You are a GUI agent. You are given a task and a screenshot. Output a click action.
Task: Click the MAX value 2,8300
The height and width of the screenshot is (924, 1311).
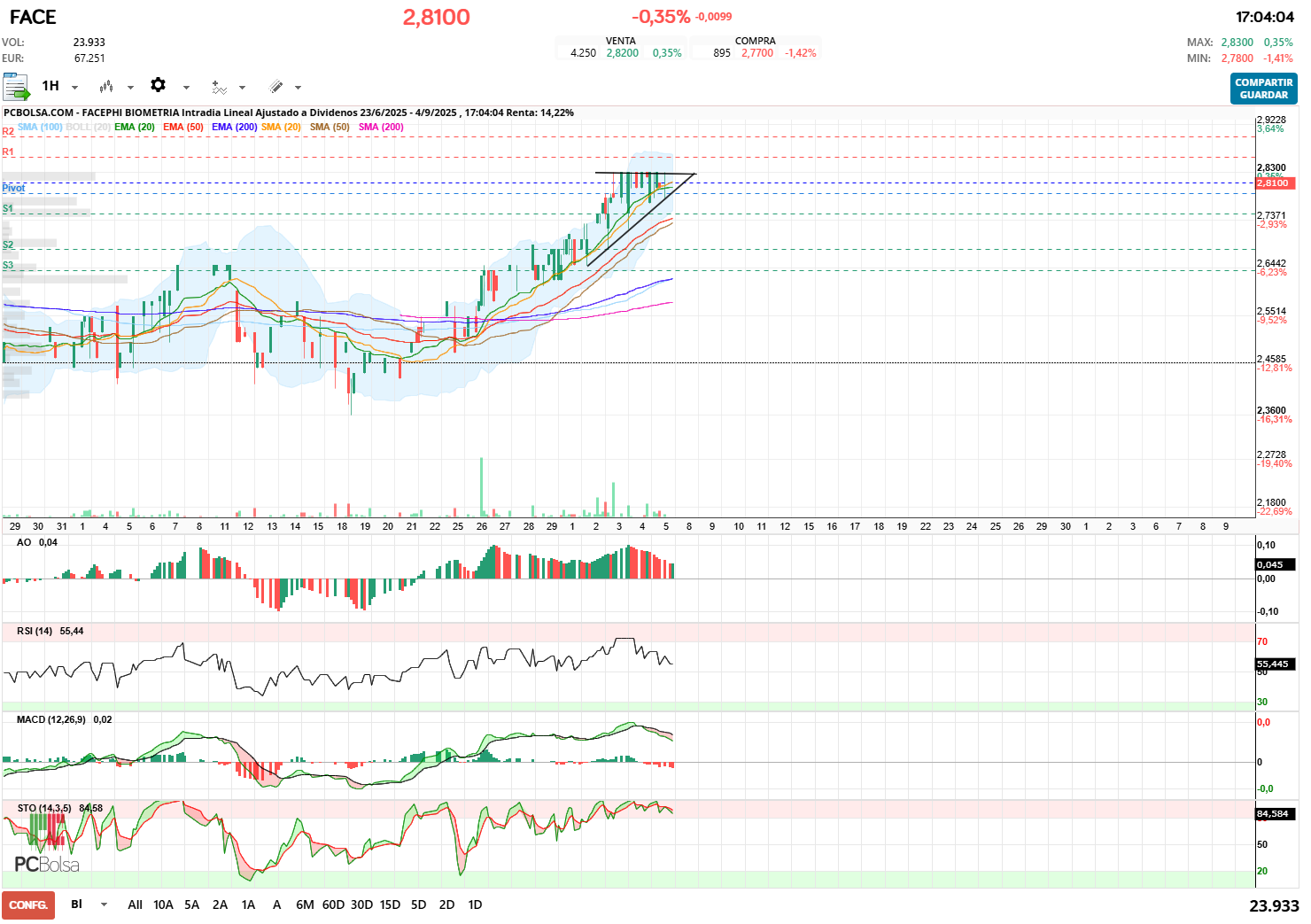click(1237, 43)
